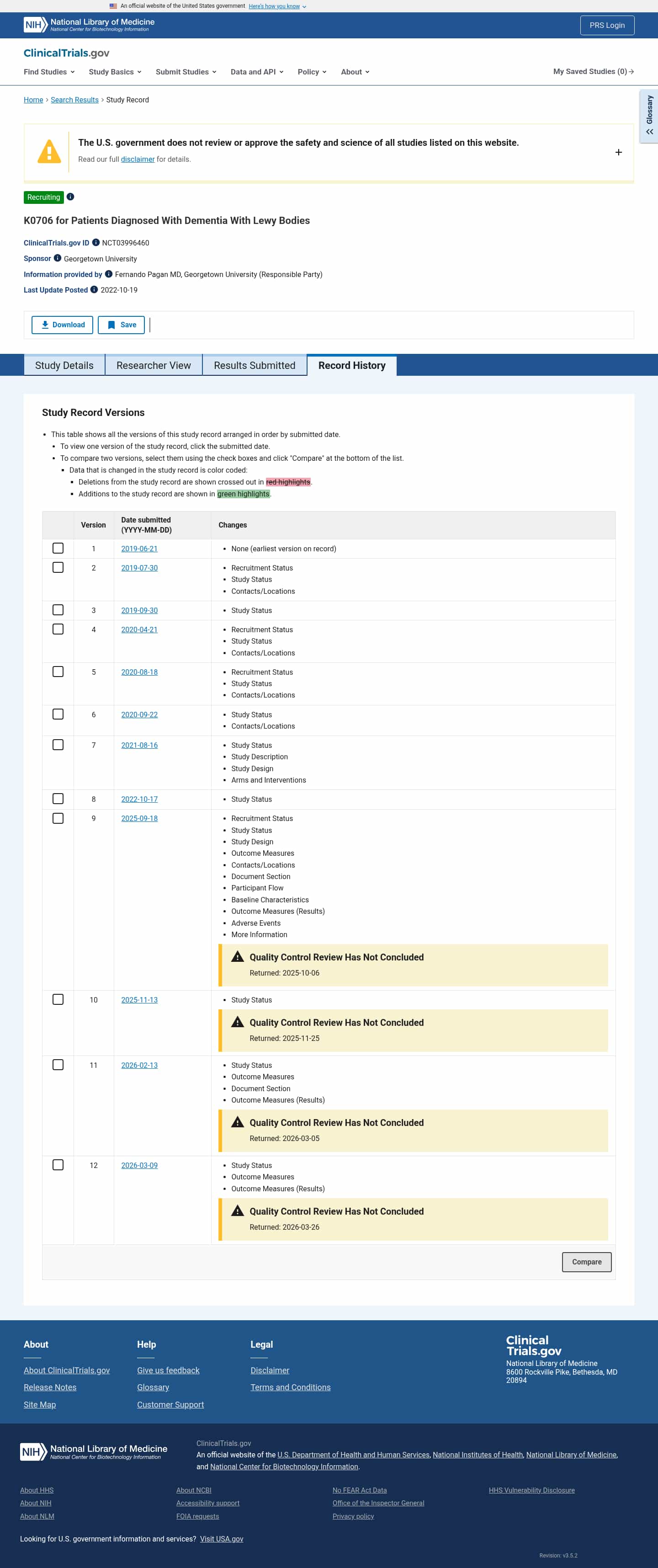Open the Privacy policy footer link
Viewport: 658px width, 1568px height.
(x=353, y=1515)
